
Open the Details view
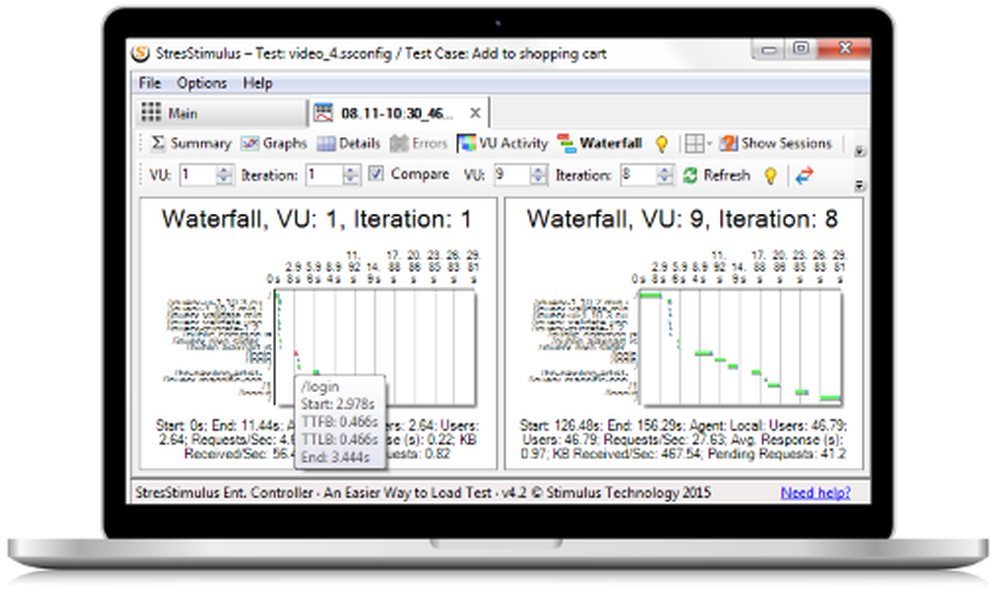tap(349, 143)
